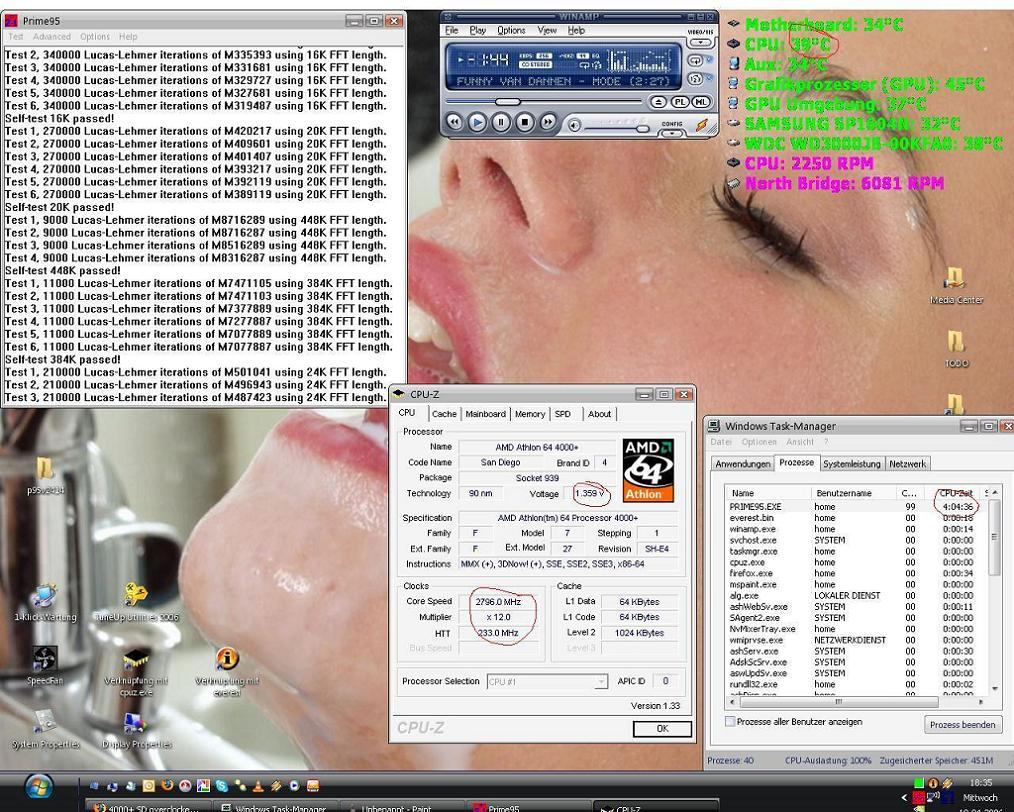Pause the song in Winamp
1014x812 pixels.
pyautogui.click(x=501, y=122)
